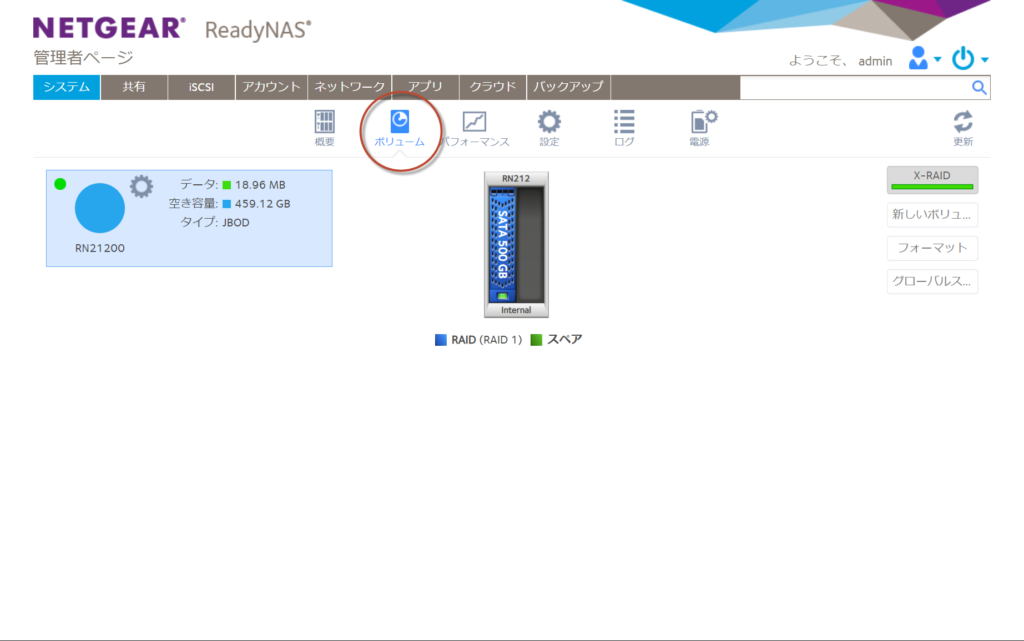Click the グローバルスペア button
Screen dimensions: 1024x641
point(931,281)
